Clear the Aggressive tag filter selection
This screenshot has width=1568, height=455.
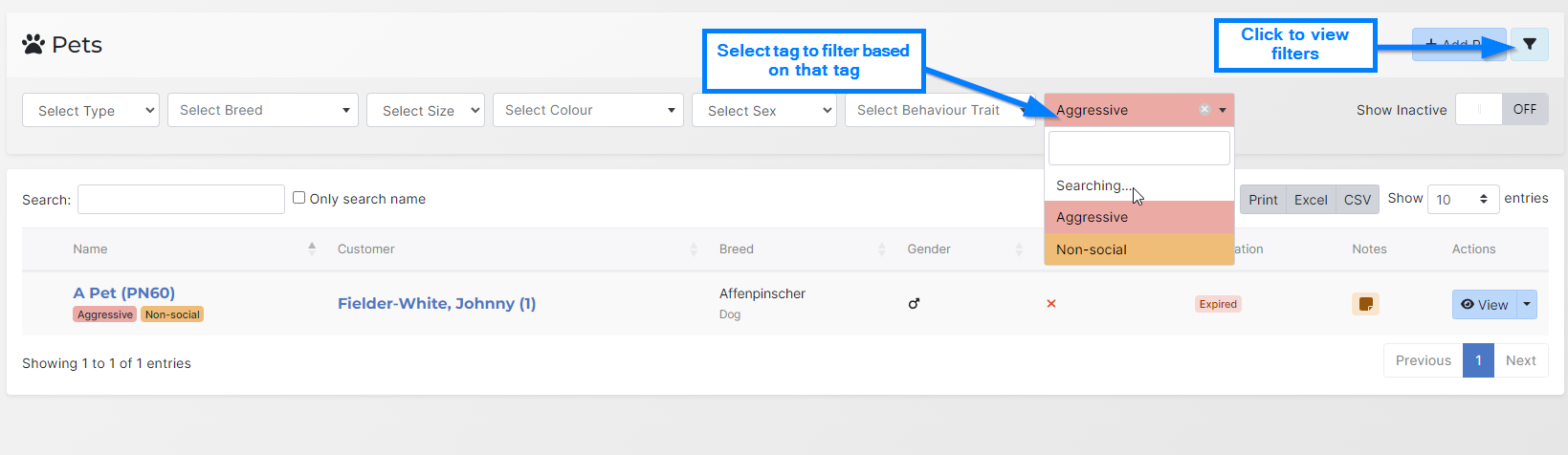[x=1204, y=110]
